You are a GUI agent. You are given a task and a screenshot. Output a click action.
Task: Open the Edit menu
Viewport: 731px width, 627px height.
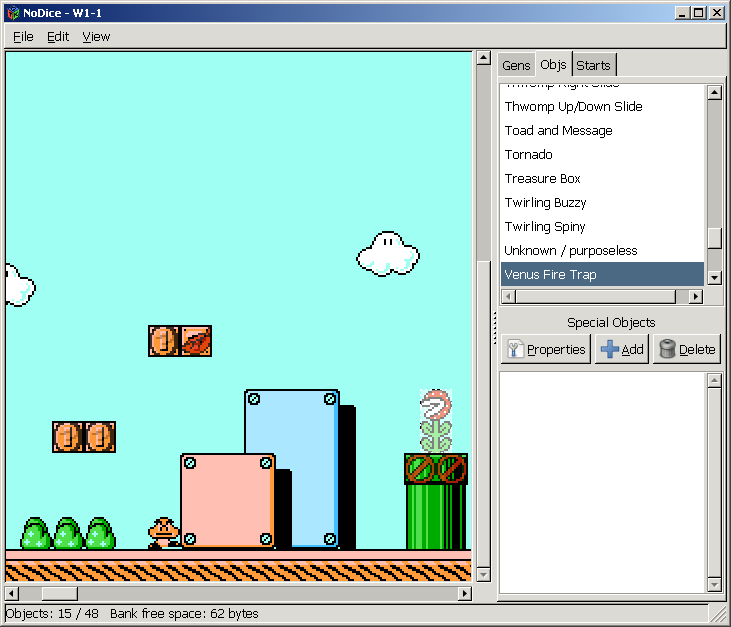58,36
